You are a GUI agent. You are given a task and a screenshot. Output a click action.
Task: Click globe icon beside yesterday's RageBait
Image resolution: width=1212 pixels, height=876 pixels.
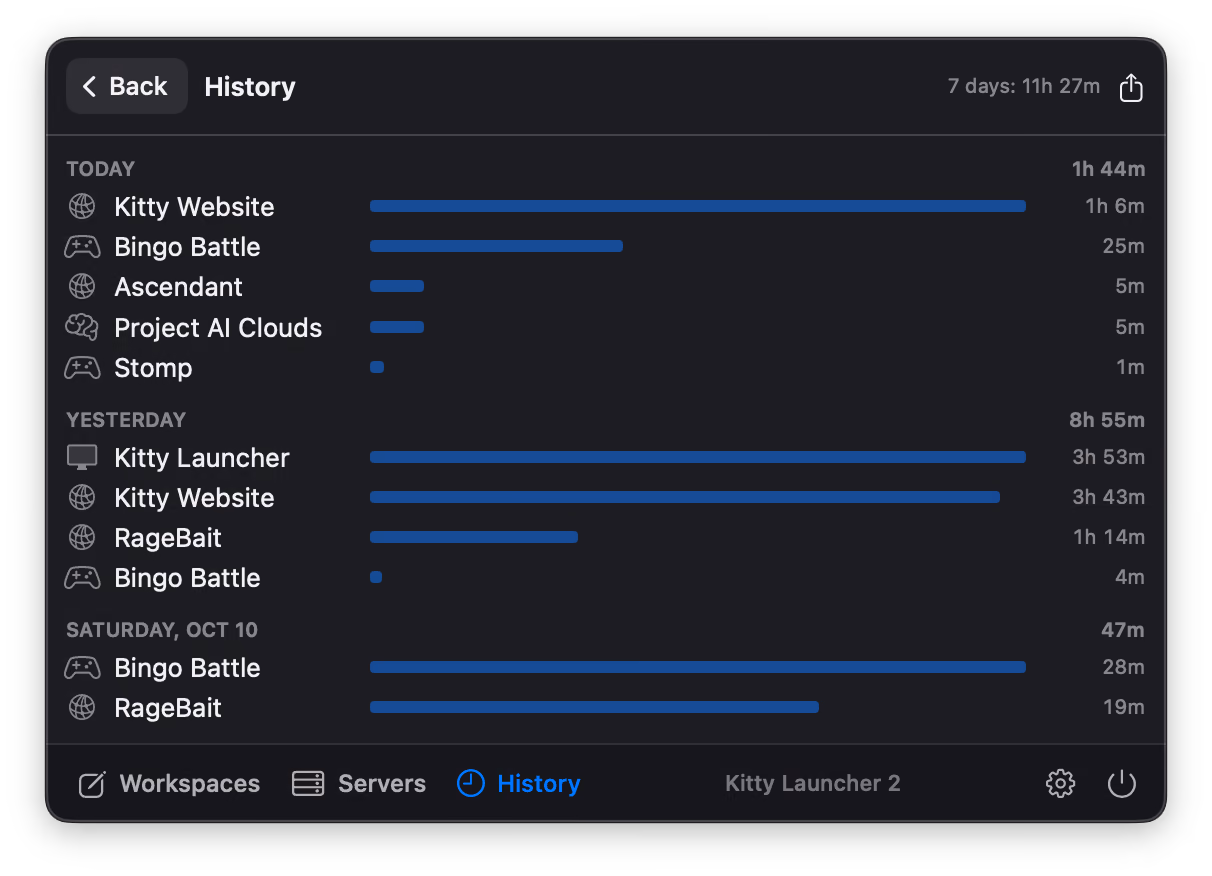82,538
